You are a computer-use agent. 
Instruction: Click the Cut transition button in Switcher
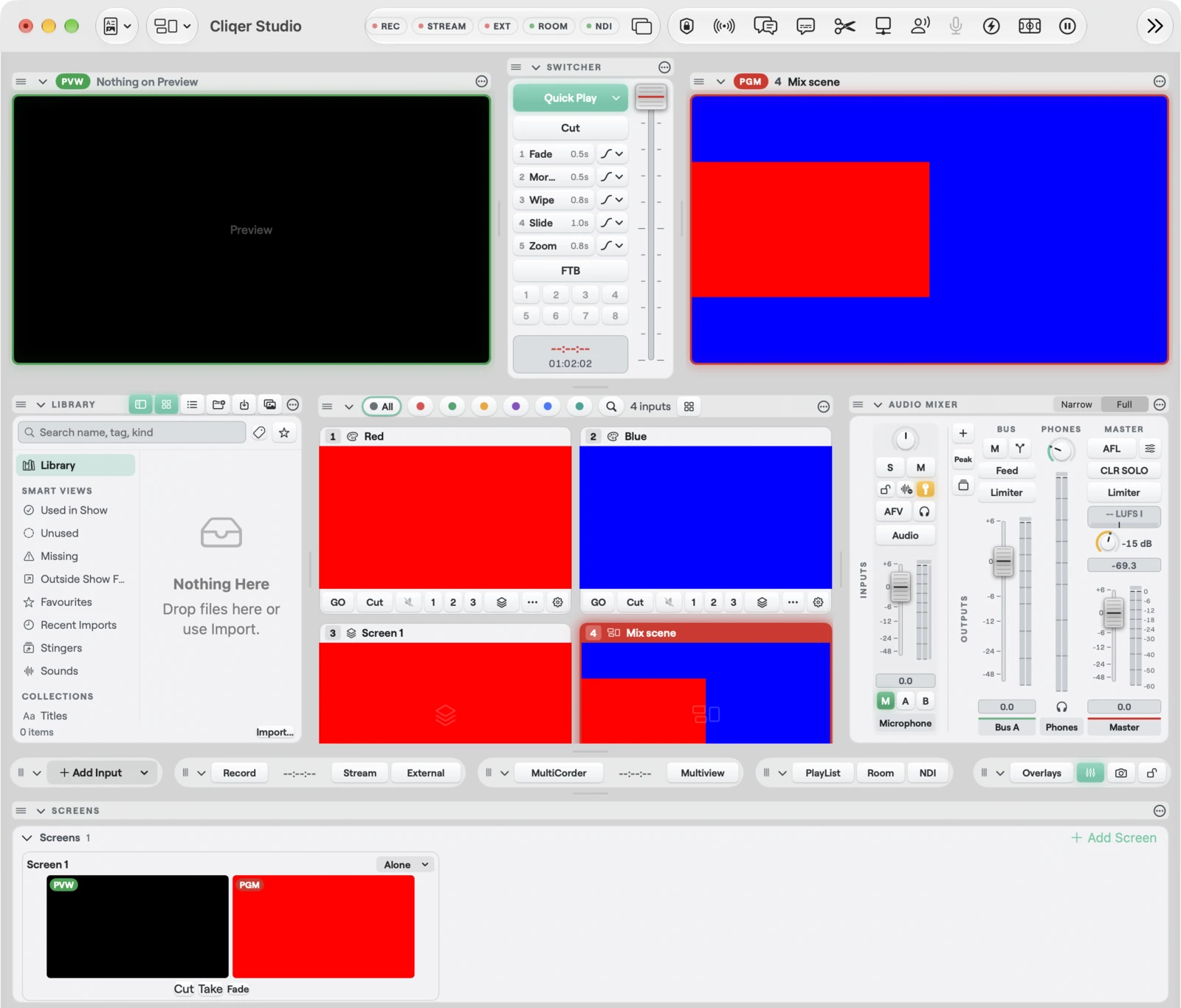coord(571,128)
